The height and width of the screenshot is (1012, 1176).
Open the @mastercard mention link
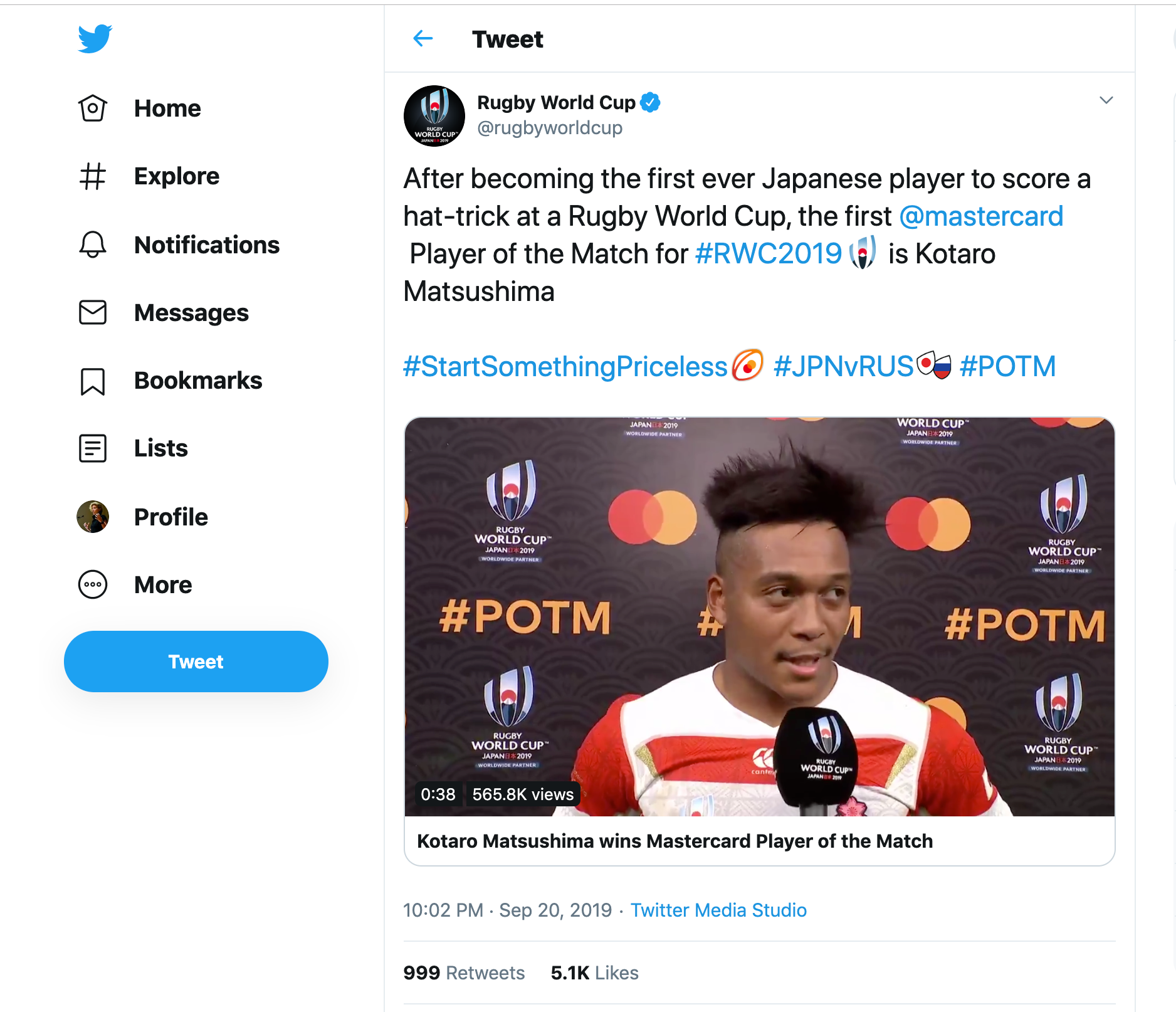981,216
